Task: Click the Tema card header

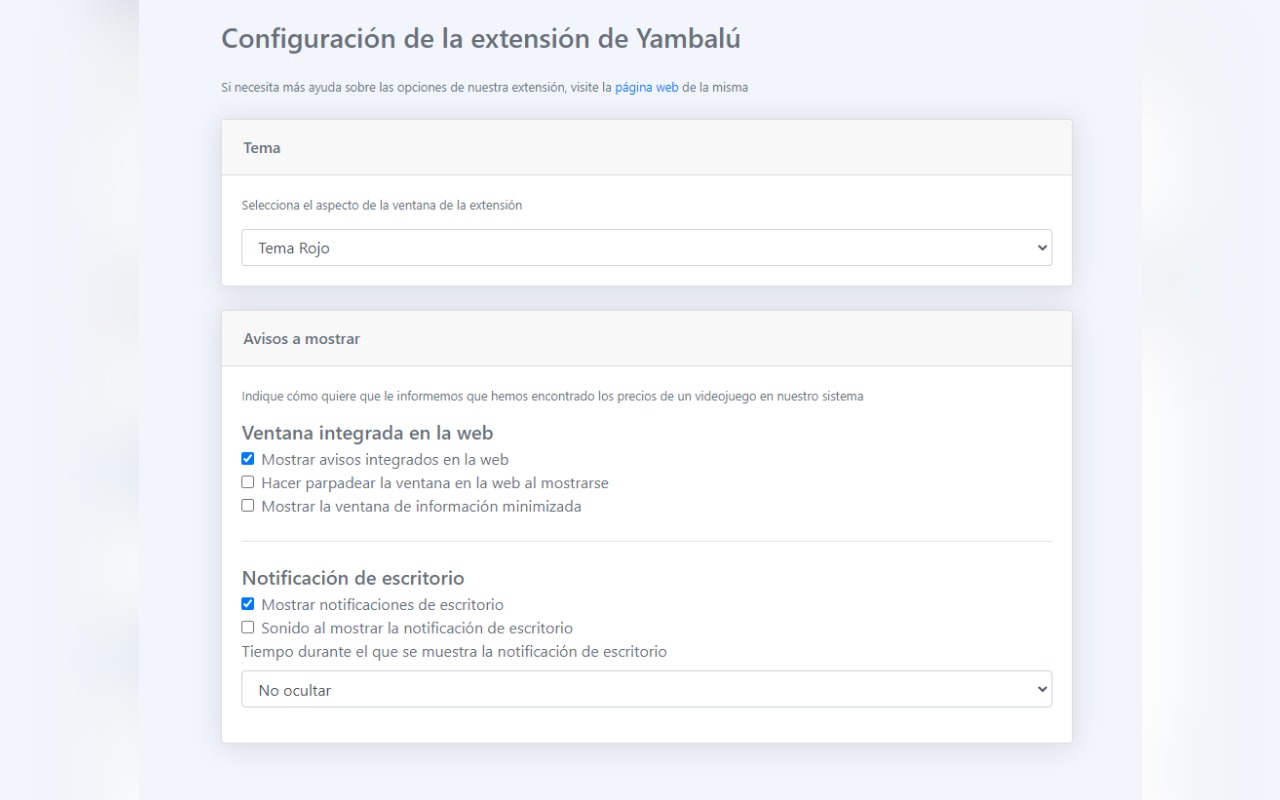Action: 646,148
